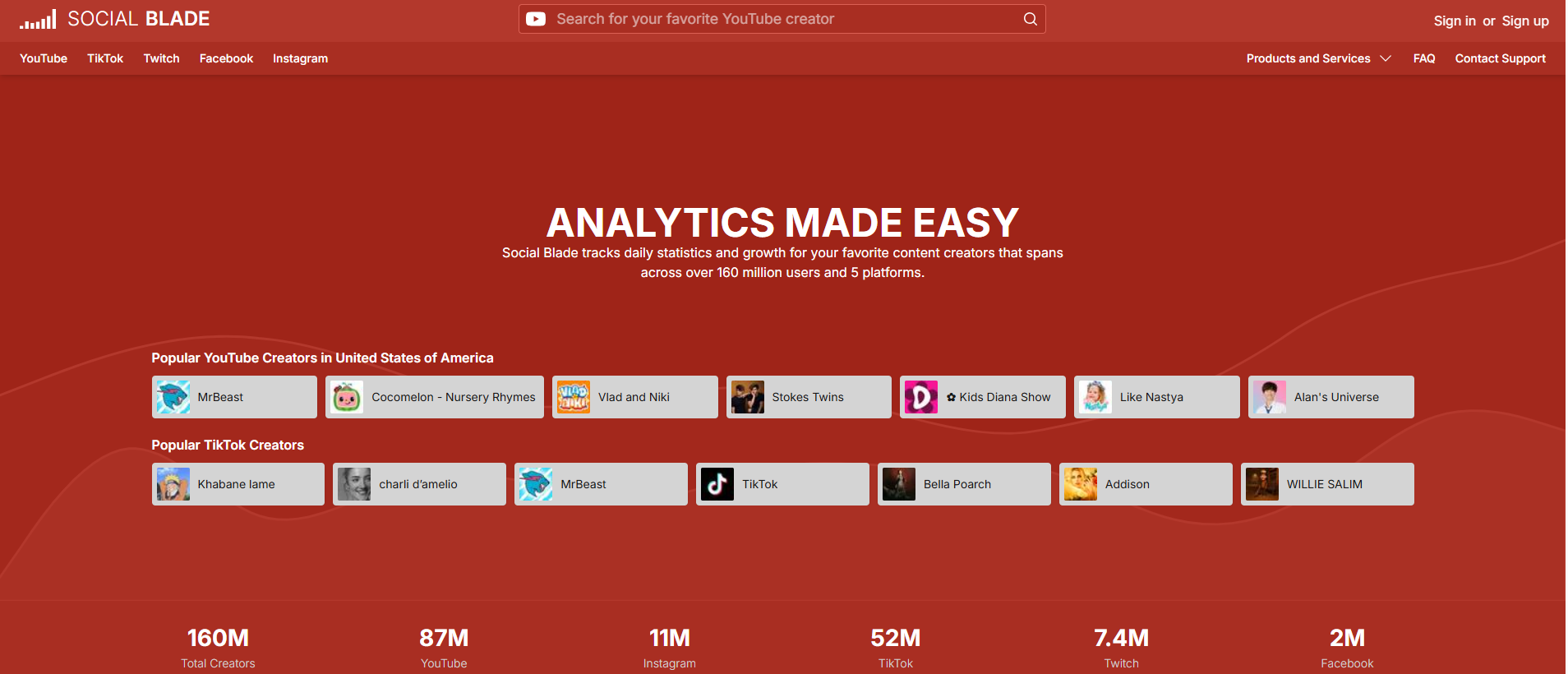Open the Khabane lame TikTok card
Screen dimensions: 1568x674
(x=238, y=484)
